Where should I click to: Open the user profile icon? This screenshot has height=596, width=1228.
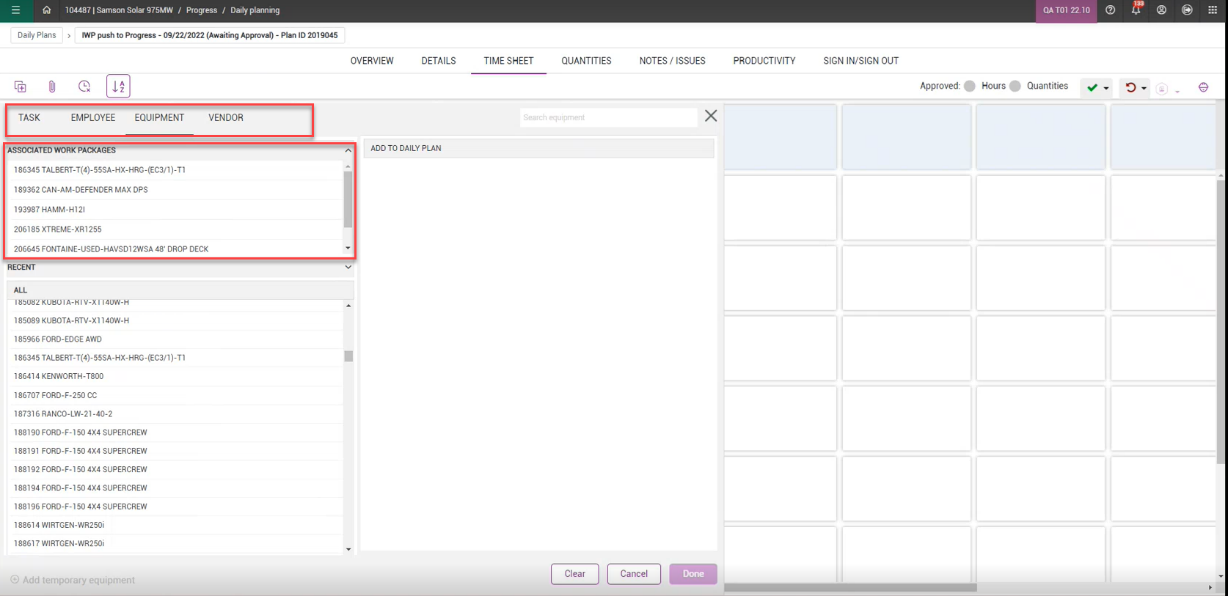pos(1161,10)
